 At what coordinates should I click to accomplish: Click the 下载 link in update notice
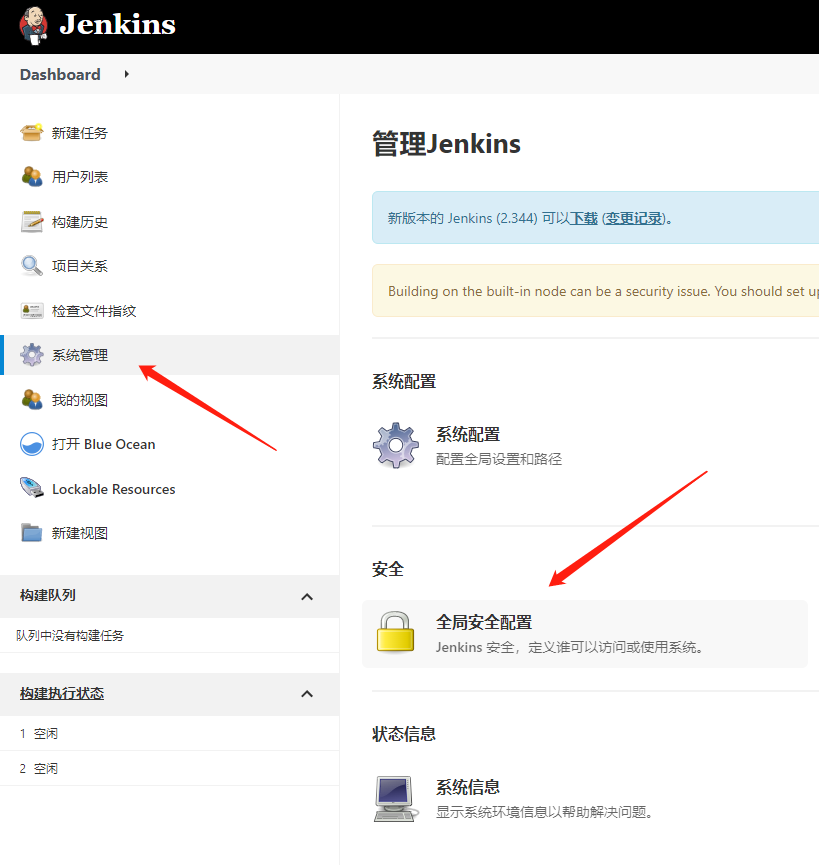pyautogui.click(x=584, y=218)
